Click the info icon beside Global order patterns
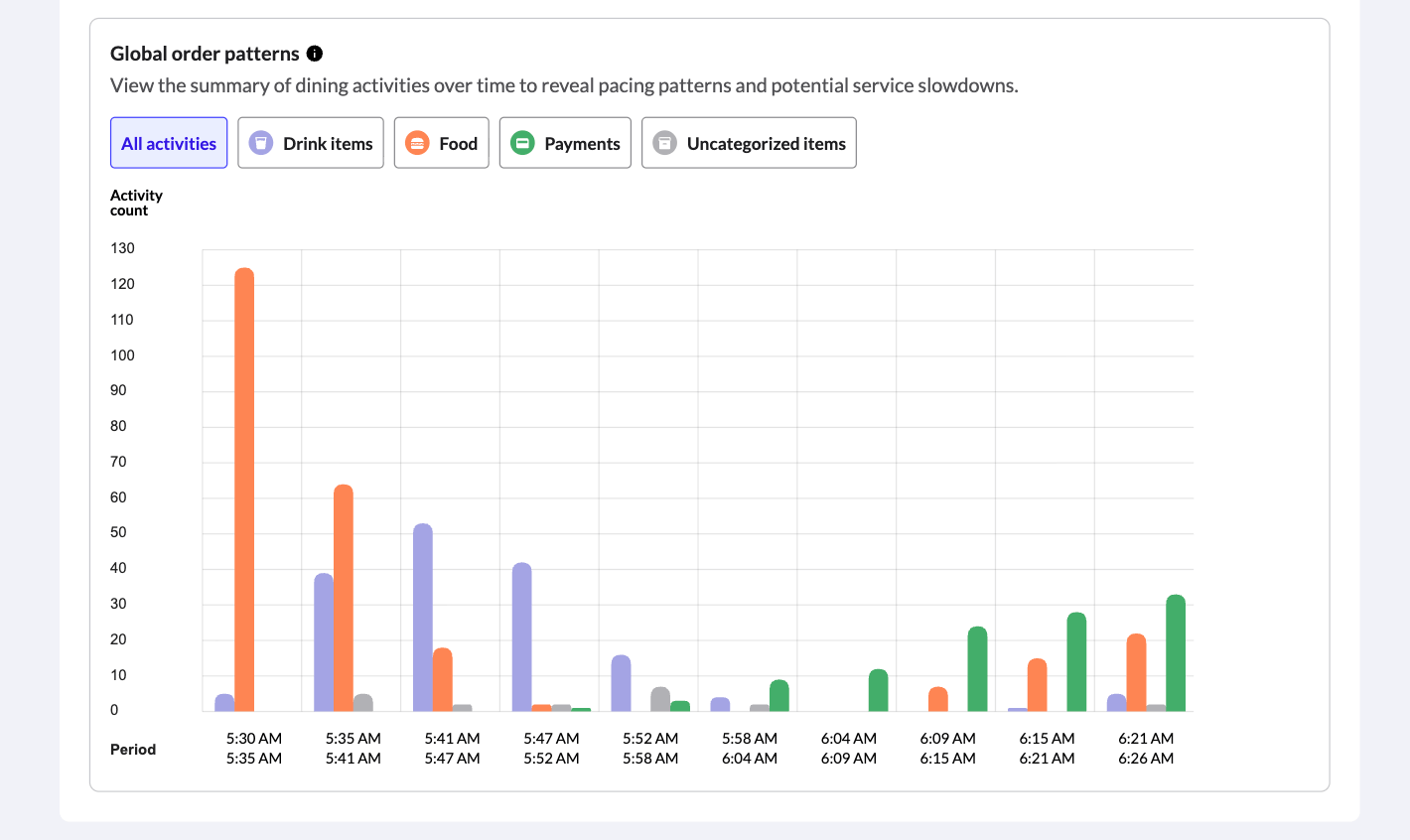The image size is (1410, 840). point(315,54)
